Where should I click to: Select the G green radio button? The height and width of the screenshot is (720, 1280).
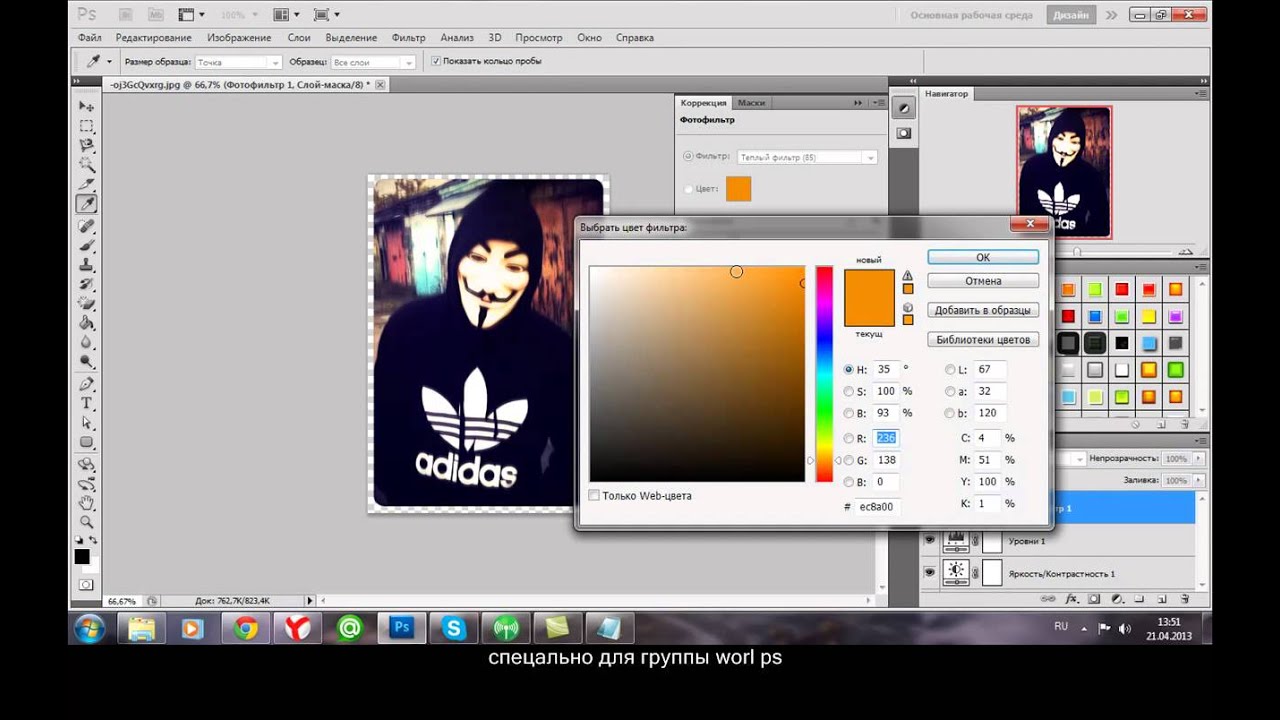click(849, 460)
